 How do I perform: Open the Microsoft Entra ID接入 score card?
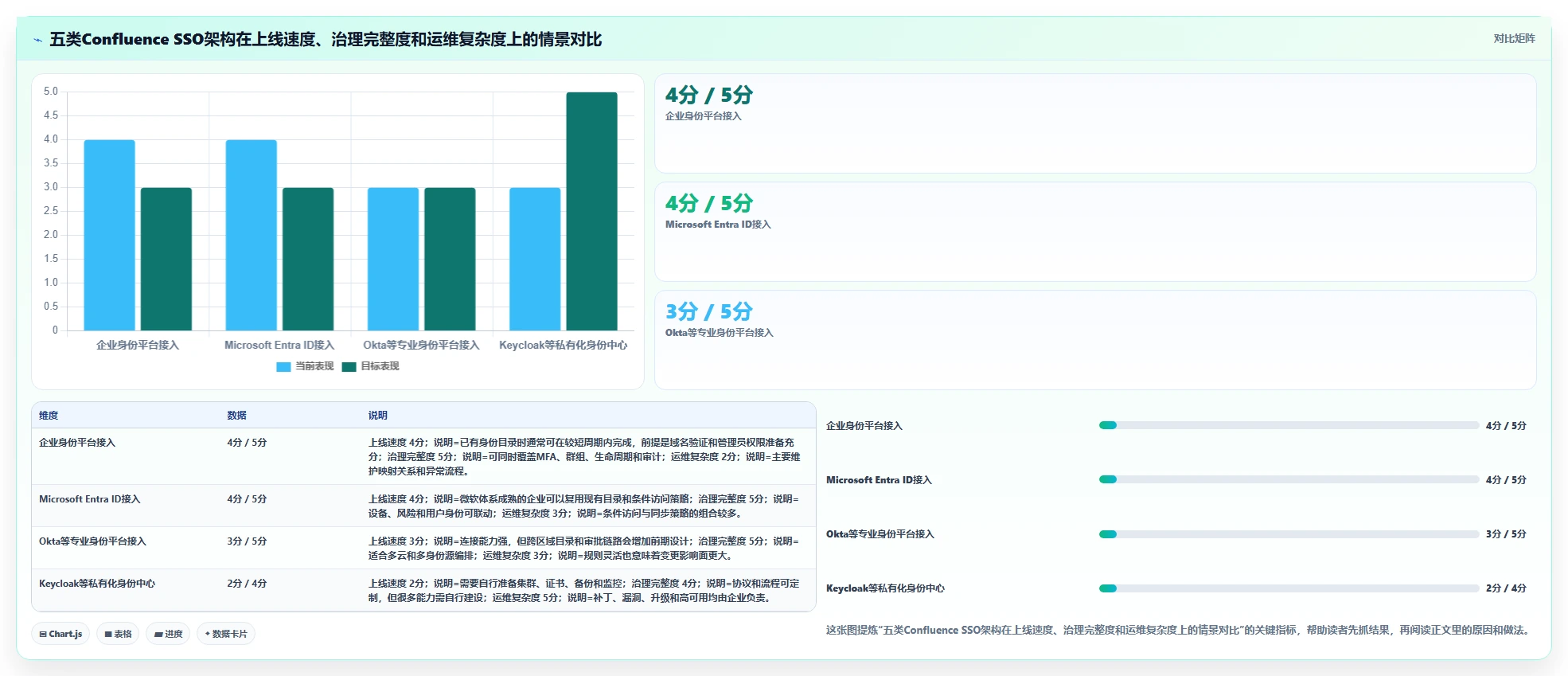pos(1095,232)
